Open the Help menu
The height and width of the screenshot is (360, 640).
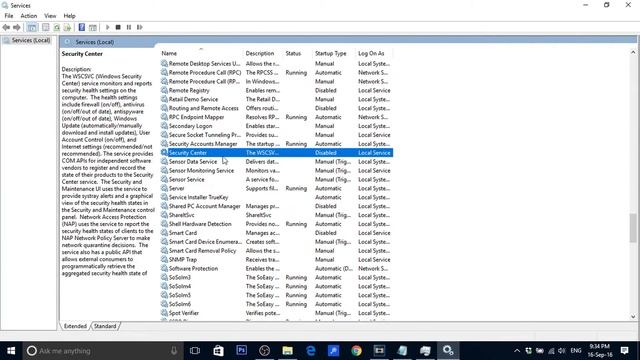(69, 16)
